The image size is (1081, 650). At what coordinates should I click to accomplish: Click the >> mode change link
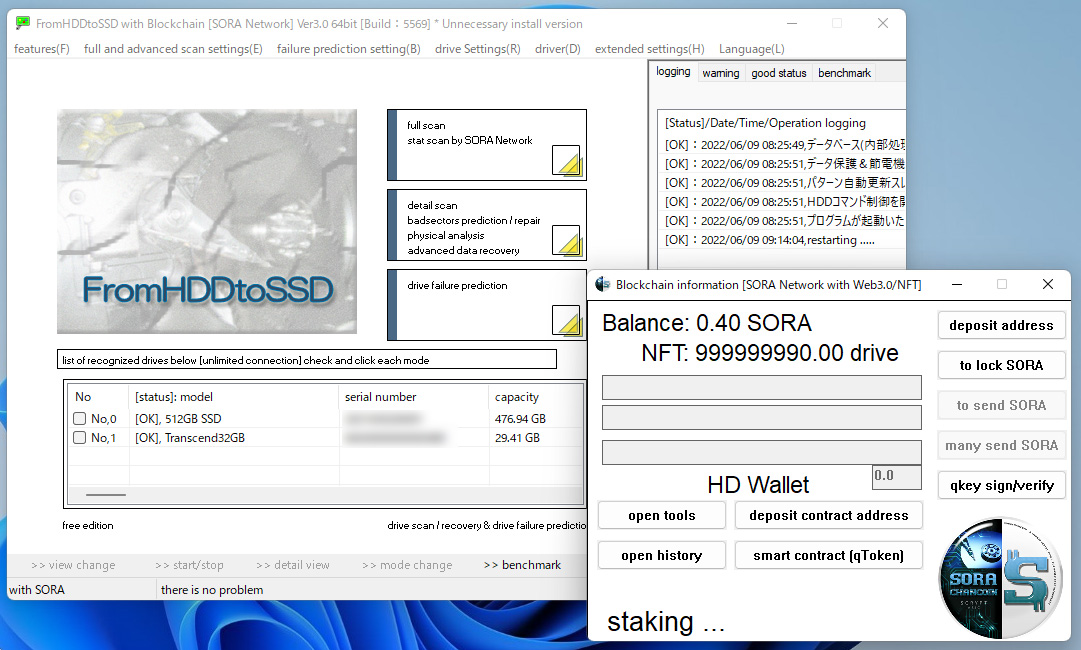[x=407, y=565]
